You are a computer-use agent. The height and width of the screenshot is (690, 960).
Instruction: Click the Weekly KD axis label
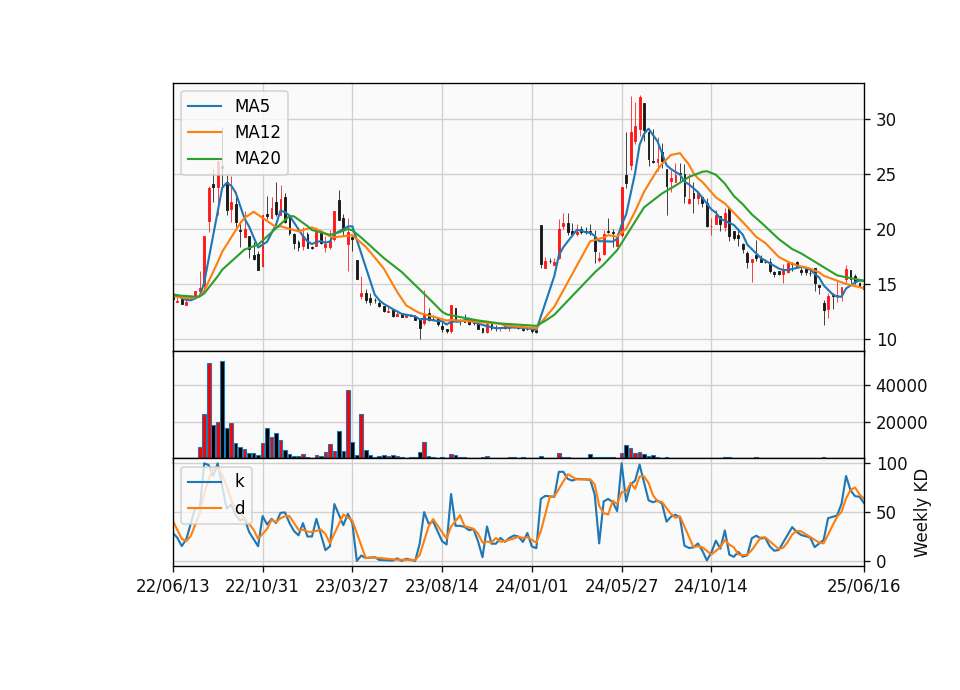[921, 513]
